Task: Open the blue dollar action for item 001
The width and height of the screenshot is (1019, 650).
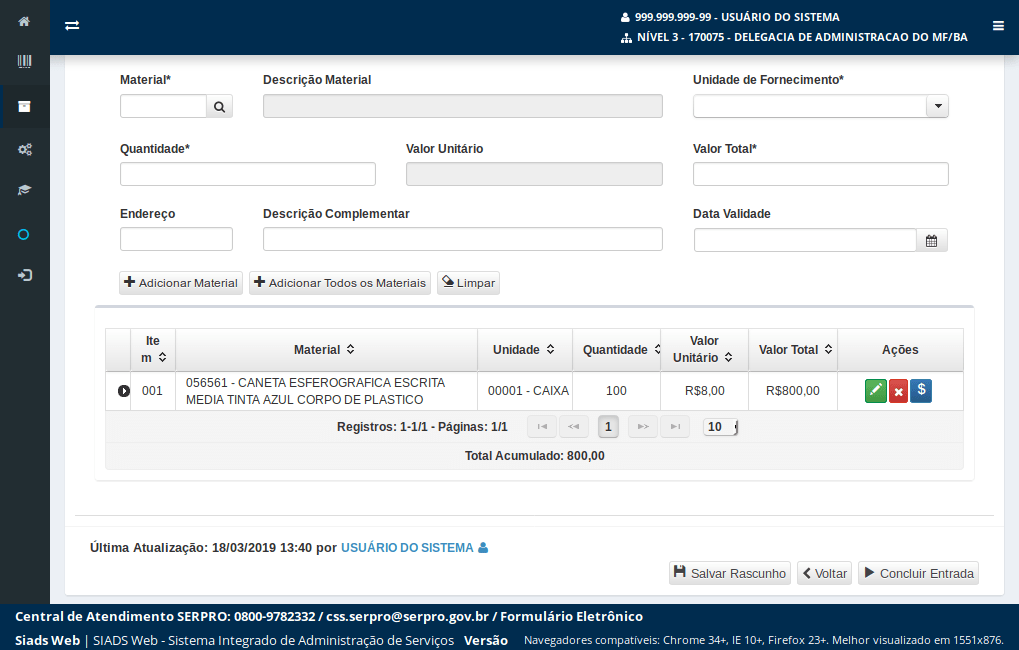Action: (x=921, y=391)
